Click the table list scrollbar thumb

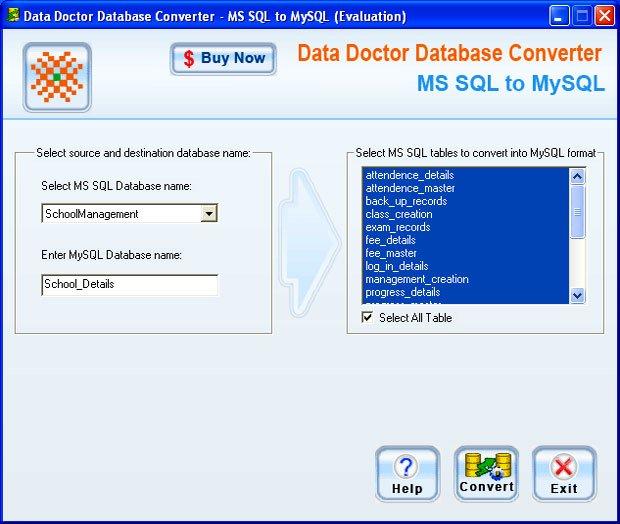577,212
